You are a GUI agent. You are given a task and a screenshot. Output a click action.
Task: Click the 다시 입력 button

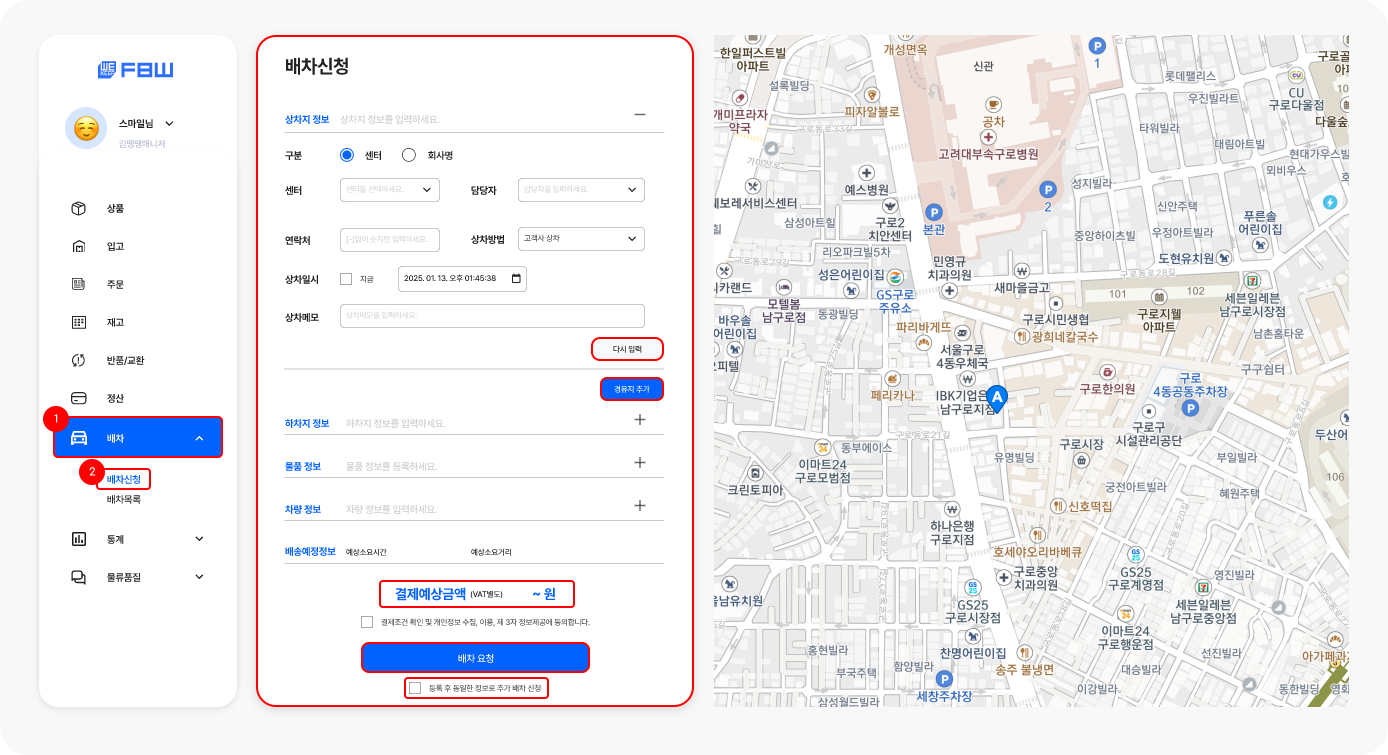(627, 349)
